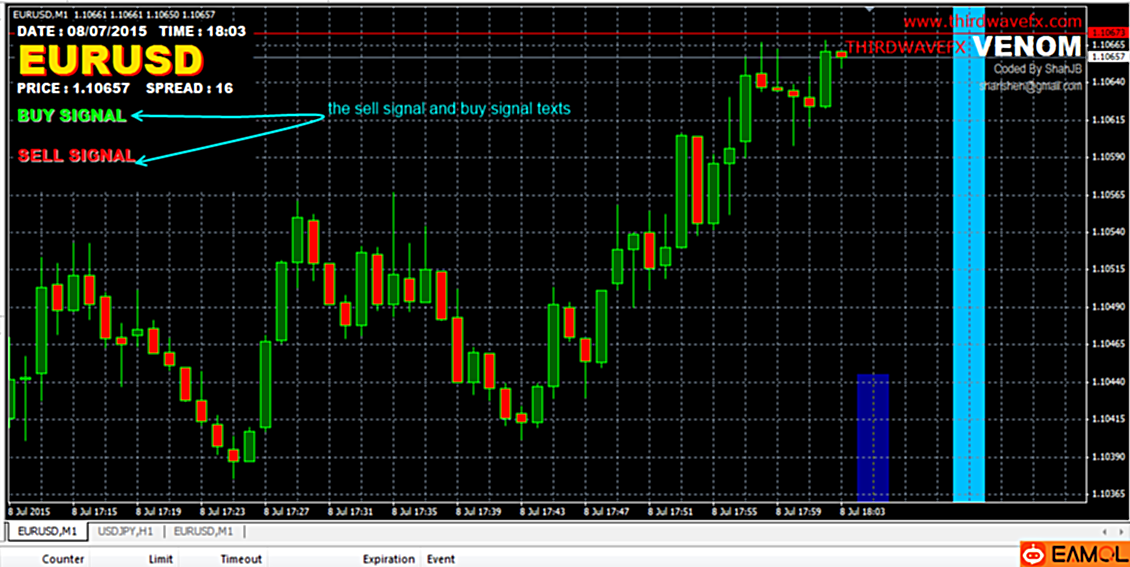This screenshot has height=567, width=1130.
Task: Click the red 1.10673 price tag
Action: tap(1108, 33)
